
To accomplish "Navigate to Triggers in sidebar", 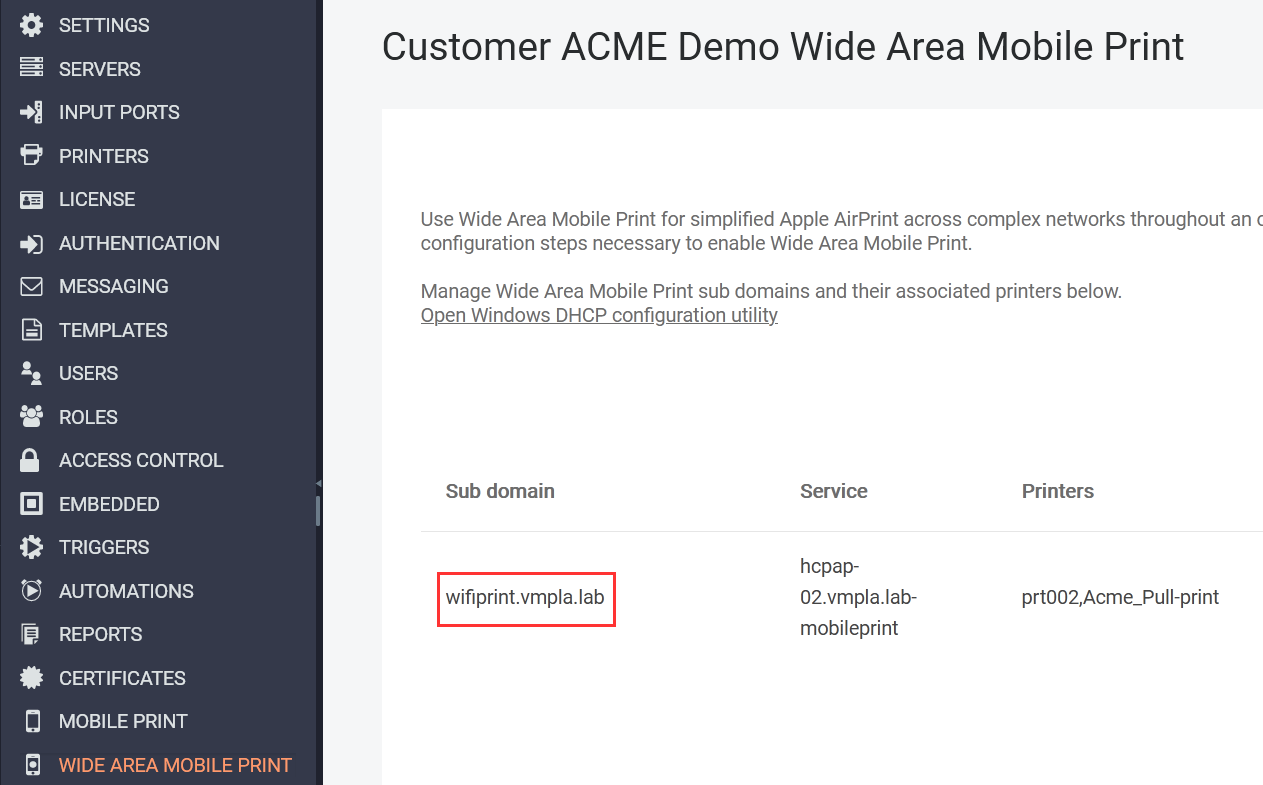I will [104, 547].
